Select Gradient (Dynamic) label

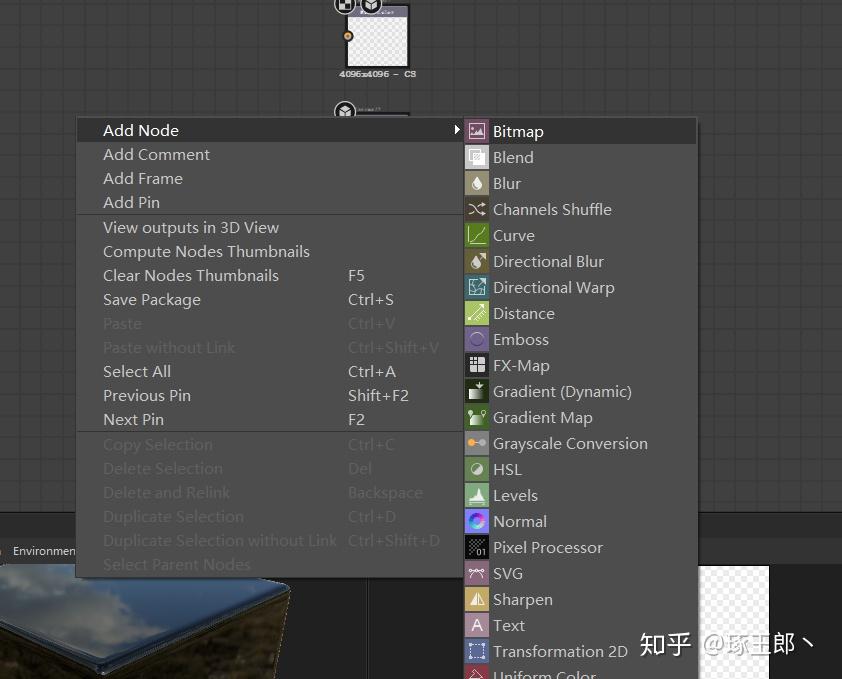click(x=562, y=392)
